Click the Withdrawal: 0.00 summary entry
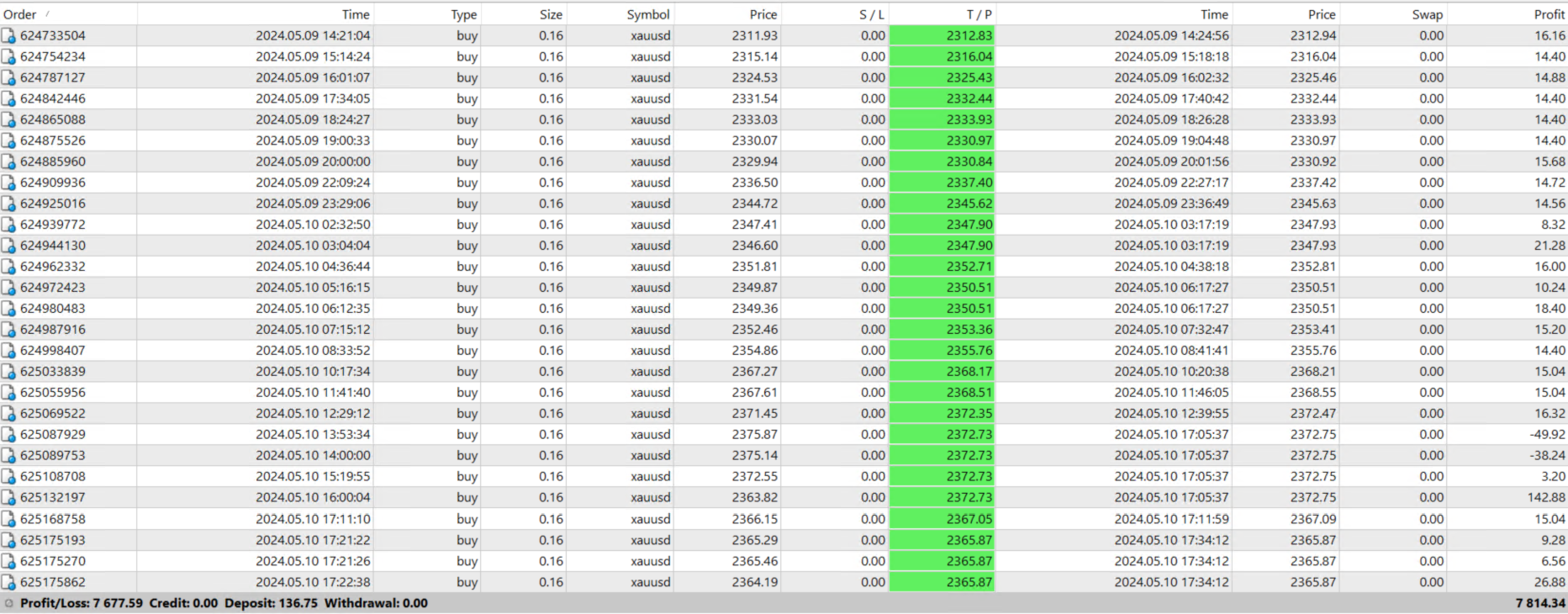Image resolution: width=1568 pixels, height=614 pixels. point(376,603)
